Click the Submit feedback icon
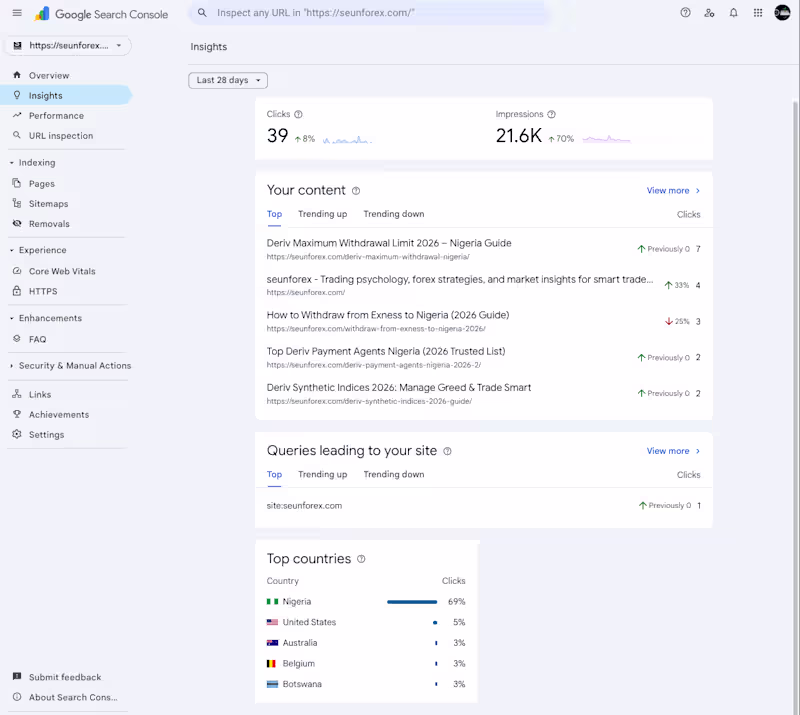Screen dimensions: 800x715 tap(17, 677)
